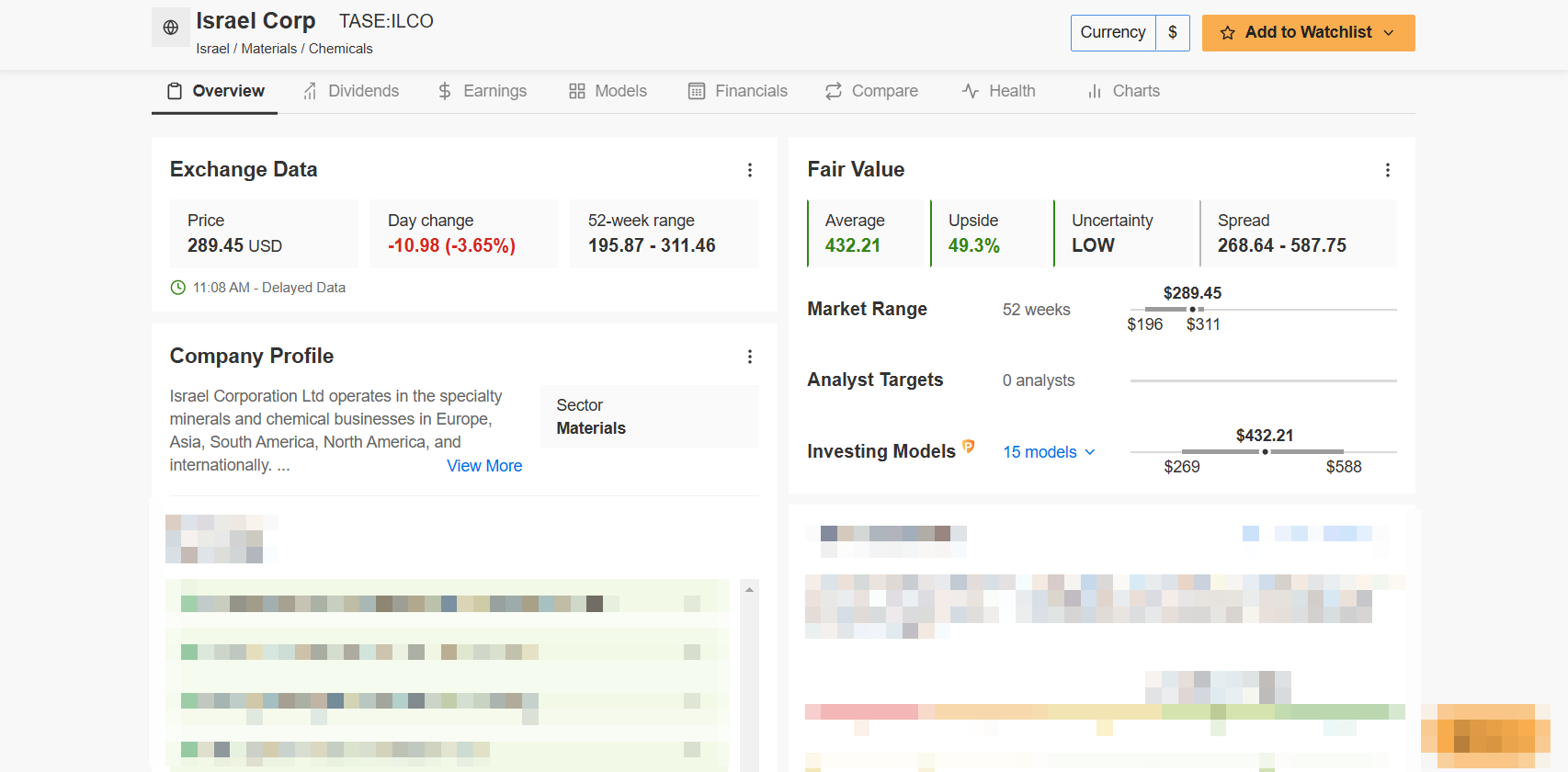Viewport: 1568px width, 772px height.
Task: Click the Investing Models range slider marker
Action: coord(1266,452)
